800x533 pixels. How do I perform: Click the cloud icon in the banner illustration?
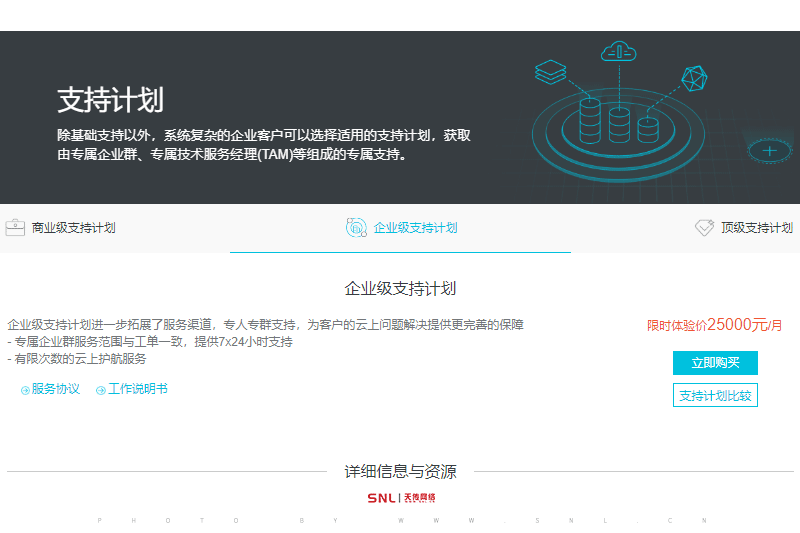pos(619,50)
